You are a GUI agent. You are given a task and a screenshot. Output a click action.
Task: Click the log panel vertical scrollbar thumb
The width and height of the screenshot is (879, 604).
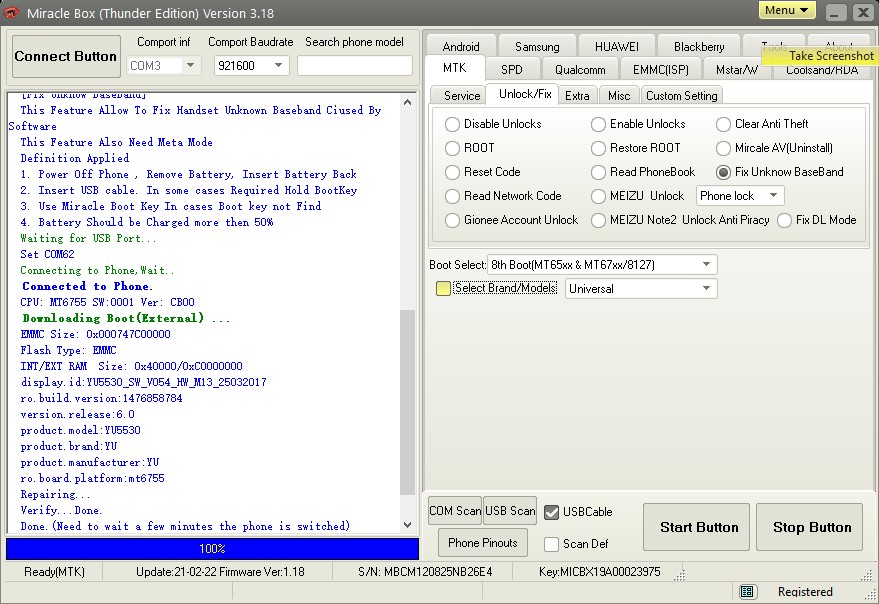pos(408,402)
